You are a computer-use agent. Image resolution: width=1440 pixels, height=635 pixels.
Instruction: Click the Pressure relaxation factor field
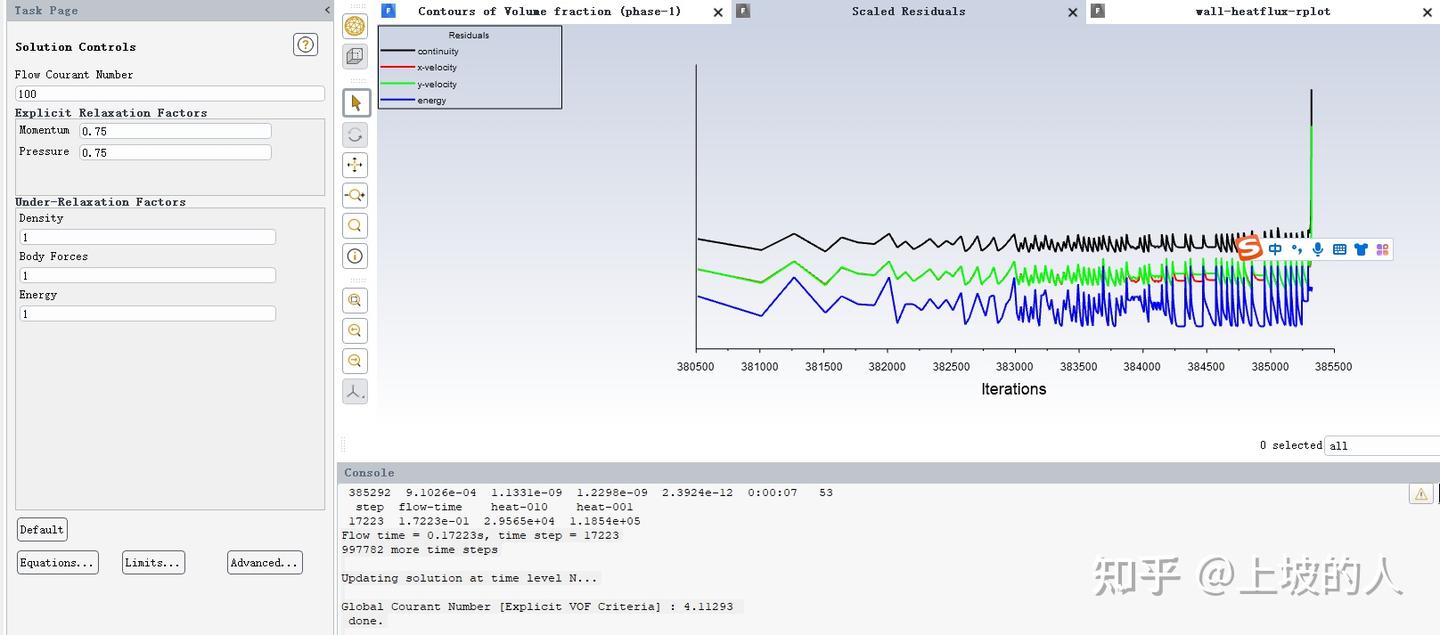coord(175,152)
